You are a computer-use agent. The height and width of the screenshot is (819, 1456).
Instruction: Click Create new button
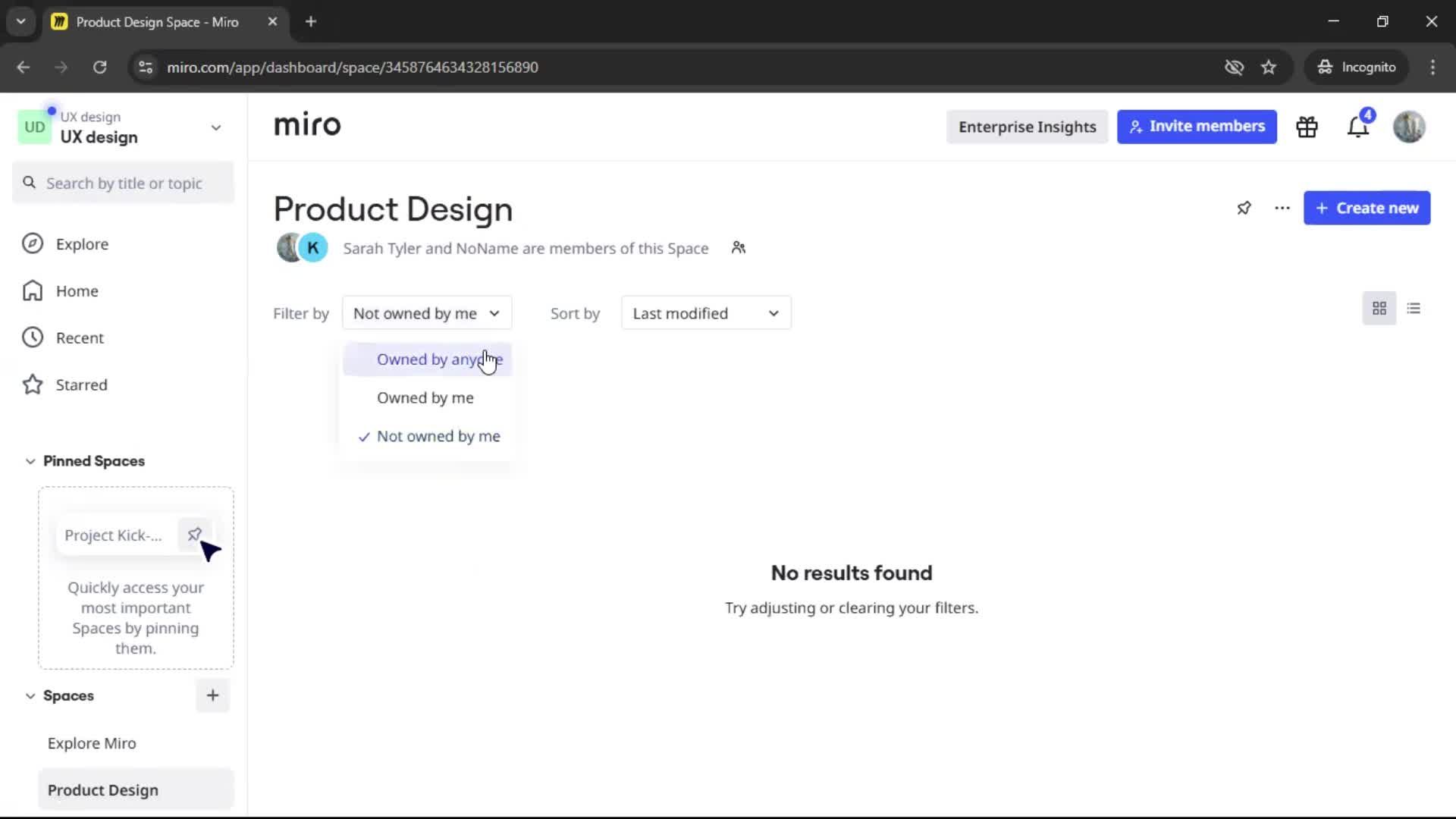coord(1367,208)
